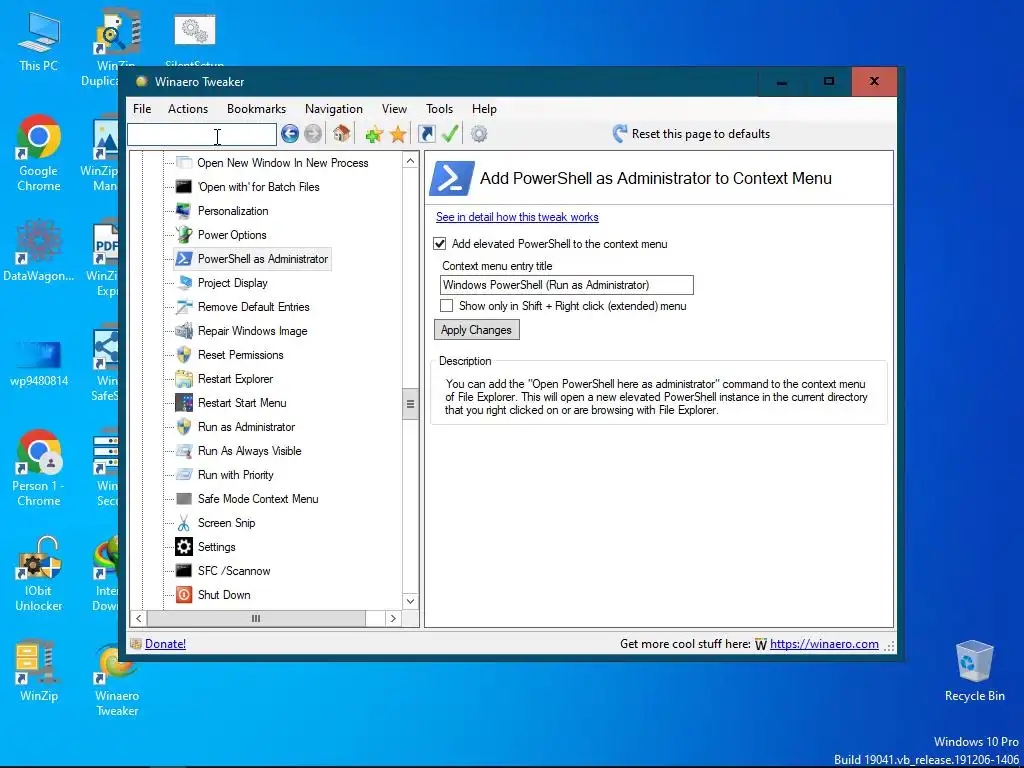Click the Run as Administrator shield icon

coord(184,426)
